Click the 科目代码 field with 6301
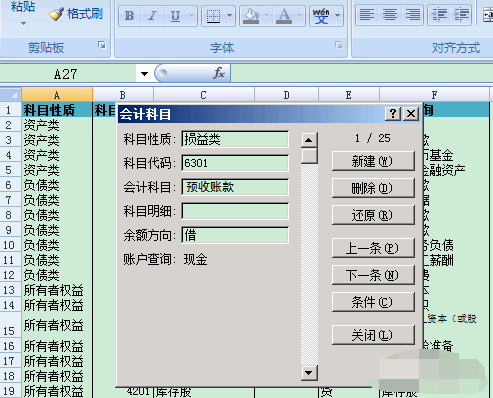This screenshot has width=493, height=398. 235,163
